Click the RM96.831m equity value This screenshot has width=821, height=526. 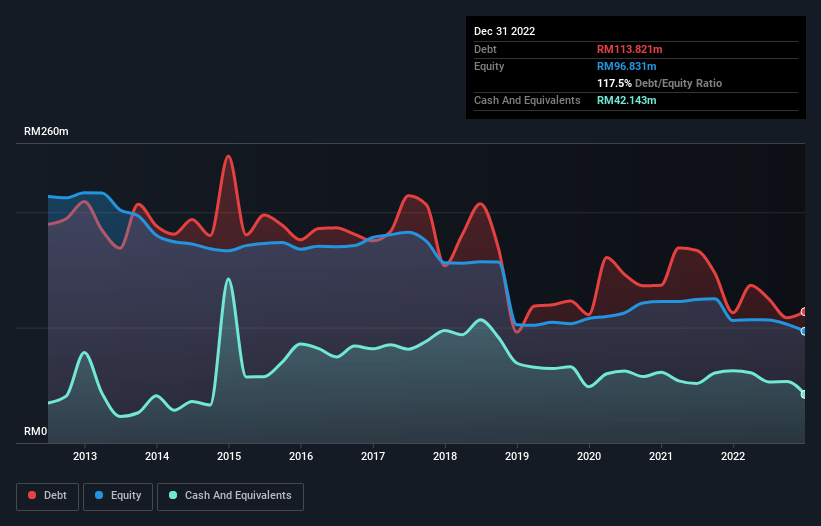(626, 66)
